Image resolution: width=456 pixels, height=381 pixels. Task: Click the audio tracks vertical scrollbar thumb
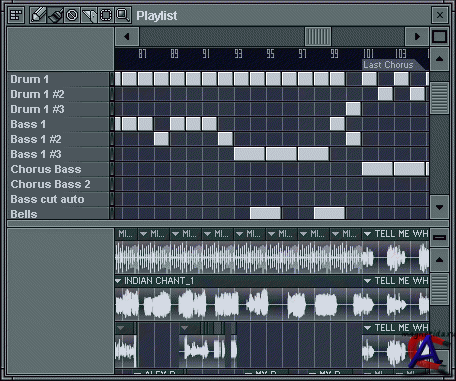coord(439,289)
